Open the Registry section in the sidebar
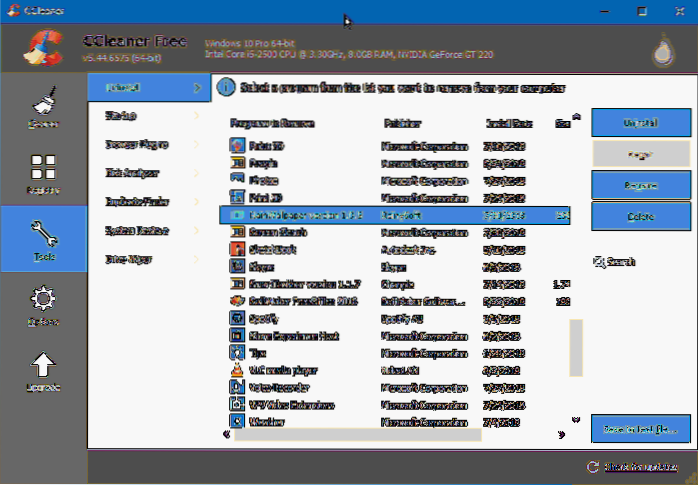This screenshot has width=698, height=485. 44,173
